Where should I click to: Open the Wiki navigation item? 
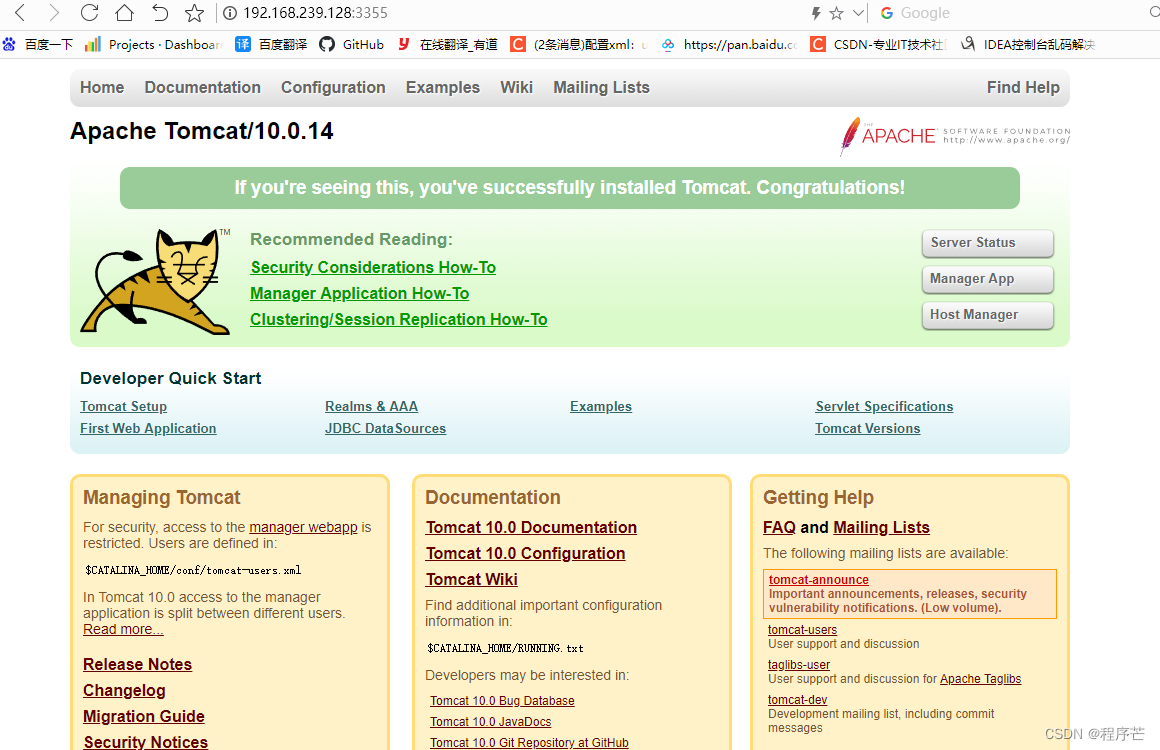(x=516, y=87)
